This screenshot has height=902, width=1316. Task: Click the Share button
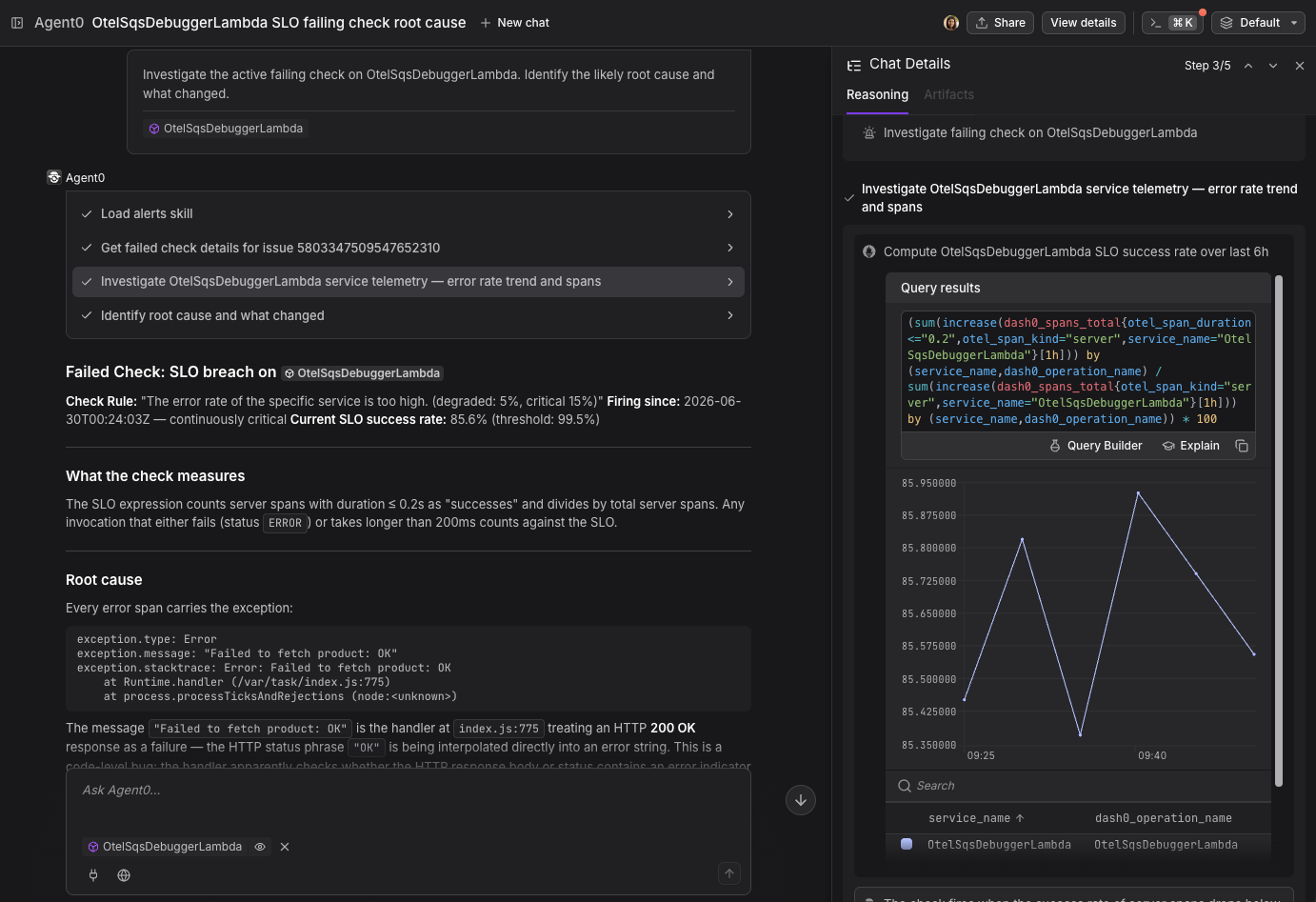point(1001,23)
